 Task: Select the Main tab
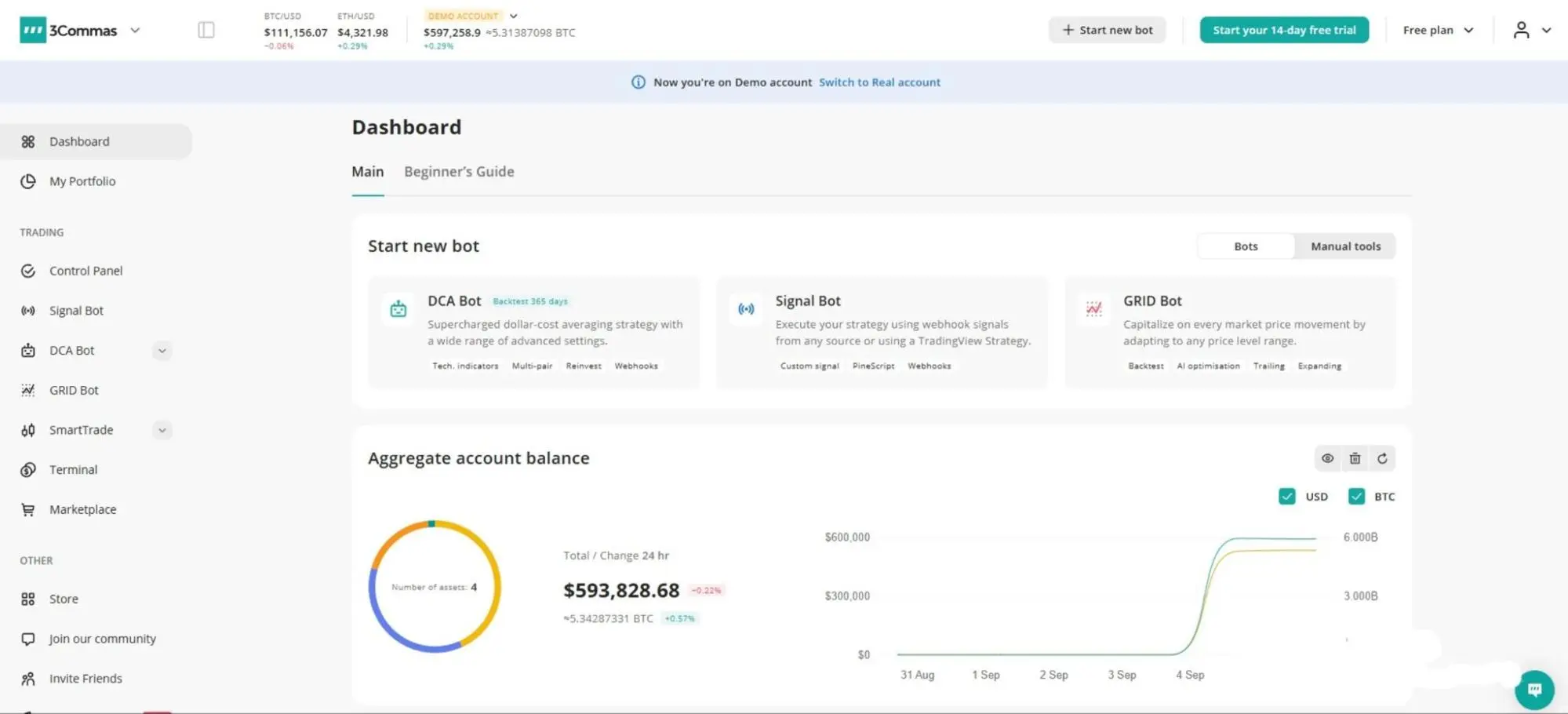pos(368,172)
